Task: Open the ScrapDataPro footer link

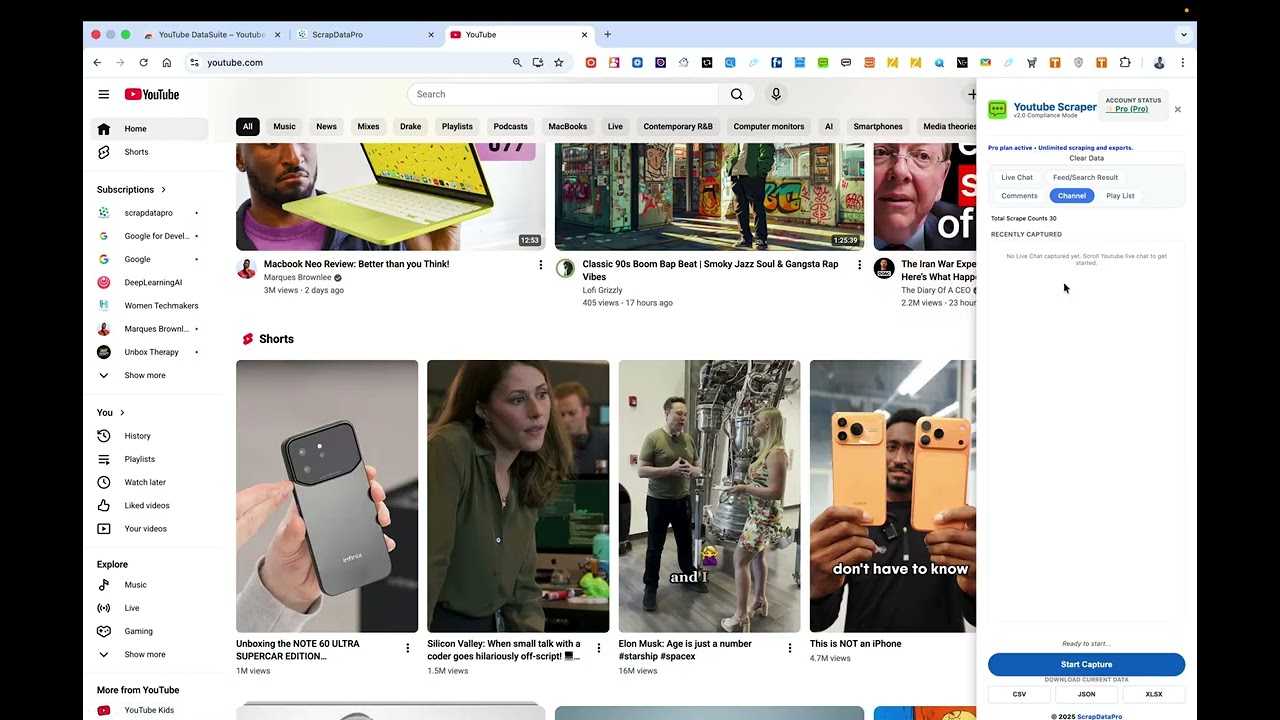Action: click(x=1099, y=717)
